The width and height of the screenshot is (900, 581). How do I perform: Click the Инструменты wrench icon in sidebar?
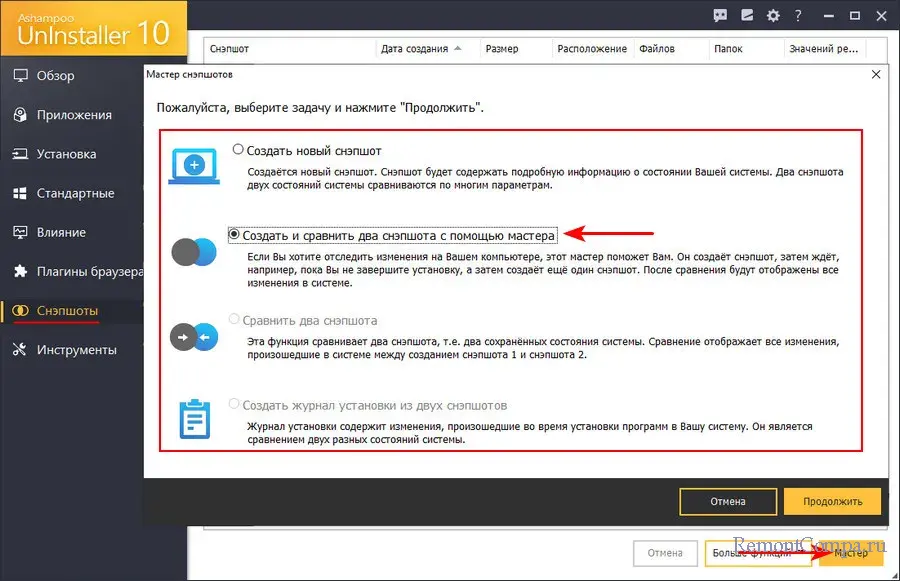[19, 350]
